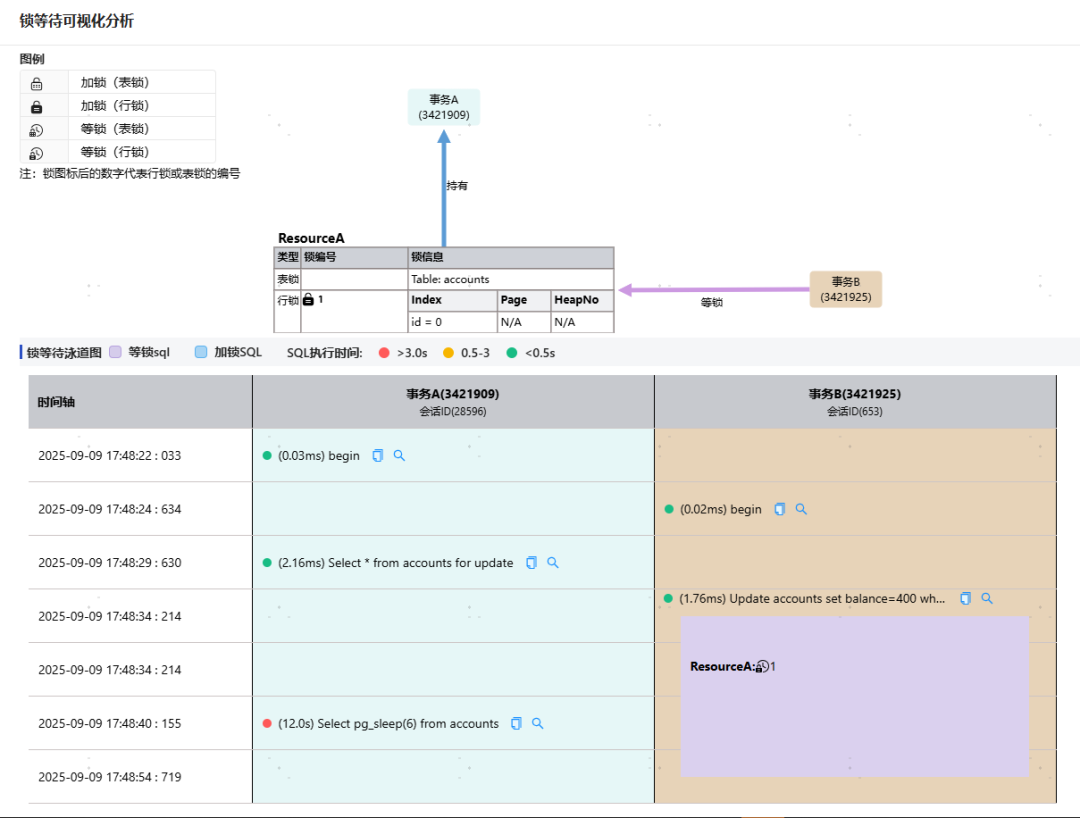Click the 等锁 label on the purple arrow
This screenshot has width=1080, height=818.
(712, 302)
